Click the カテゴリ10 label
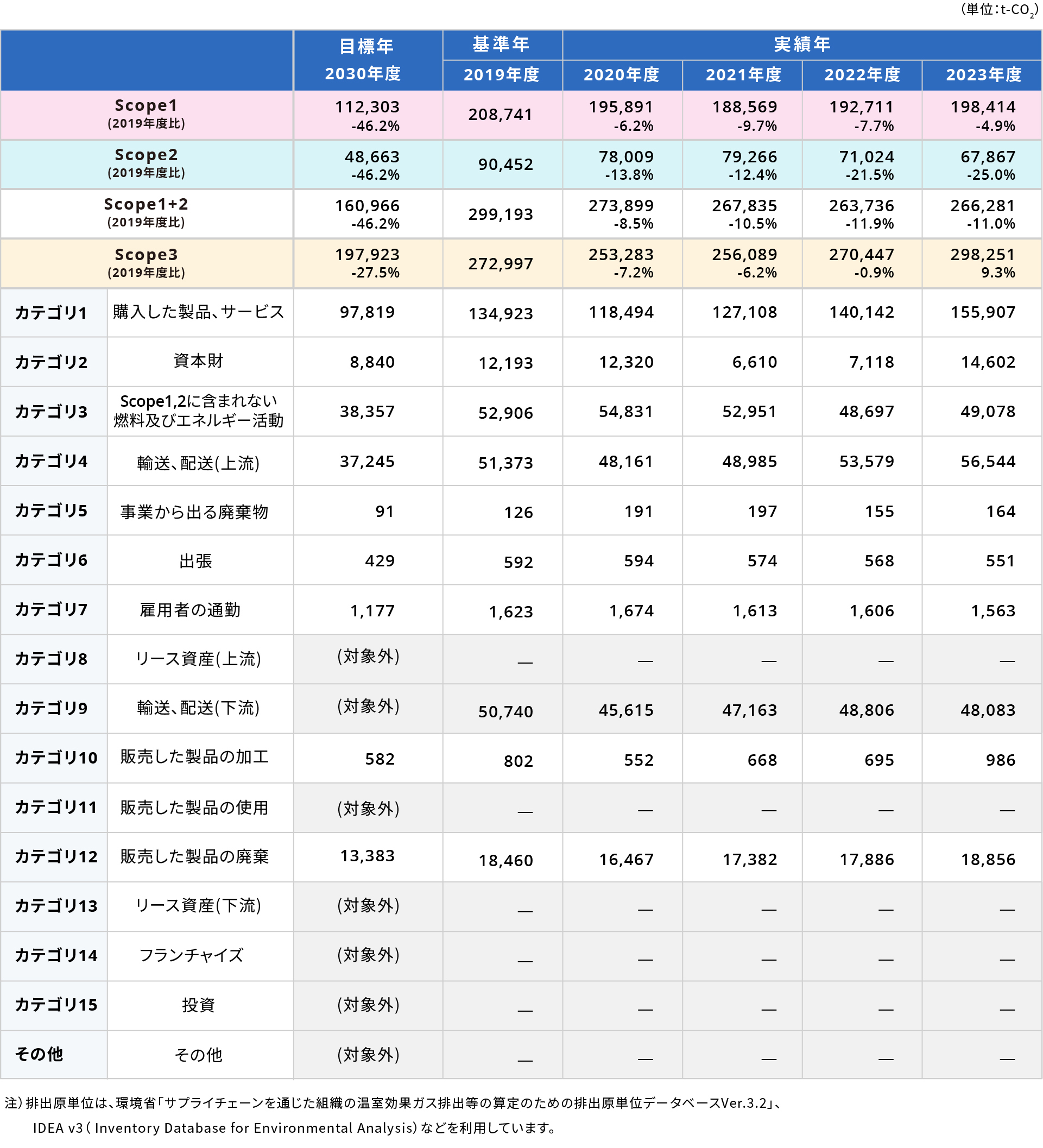Viewport: 1043px width, 1148px height. (x=56, y=759)
